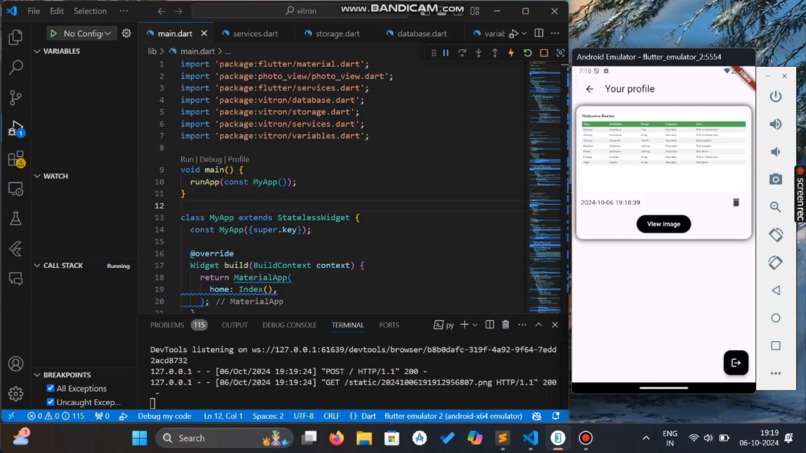Viewport: 806px width, 453px height.
Task: Split the terminal panel
Action: [x=489, y=325]
